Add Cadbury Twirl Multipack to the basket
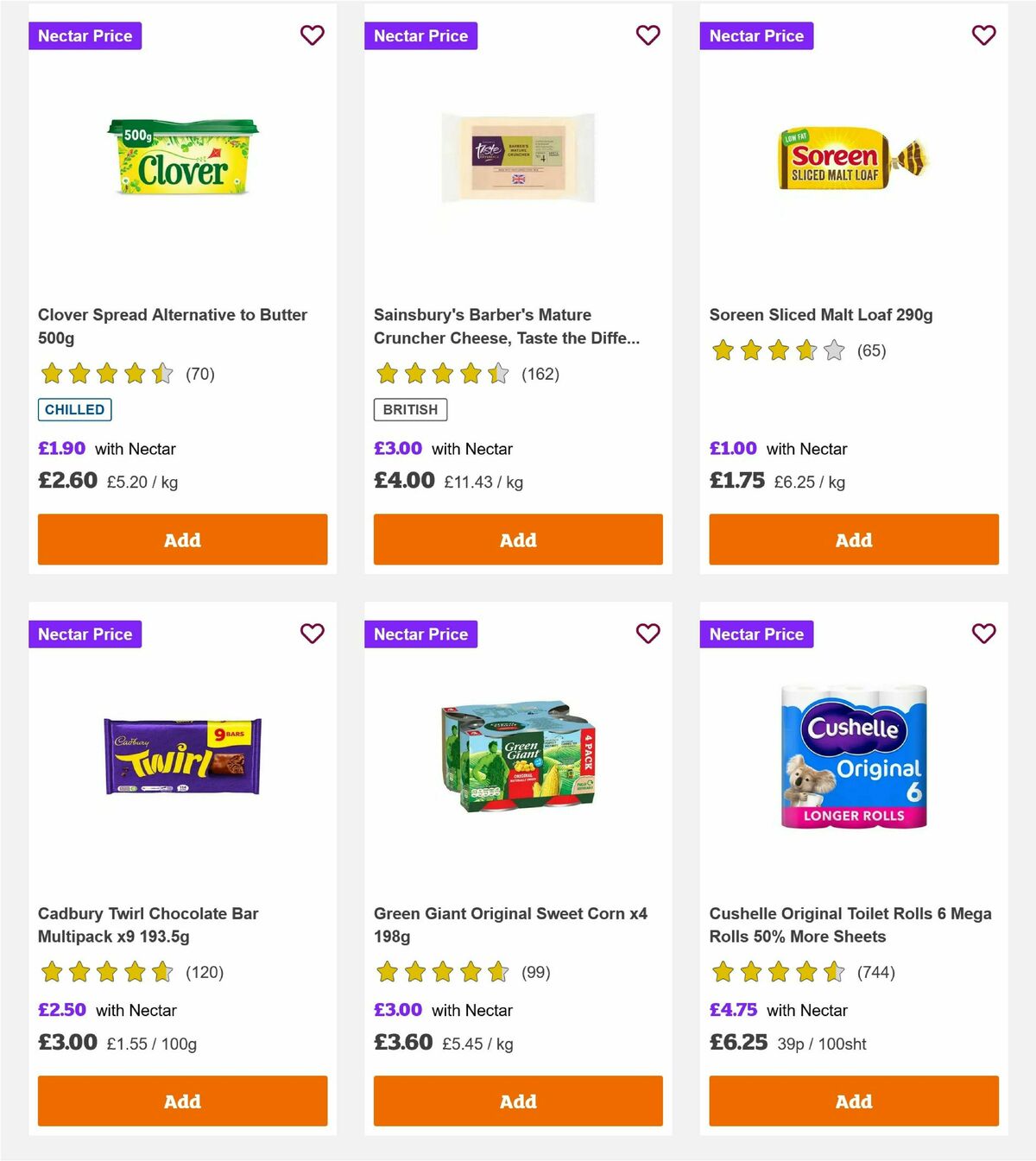Viewport: 1036px width, 1161px height. point(181,1101)
